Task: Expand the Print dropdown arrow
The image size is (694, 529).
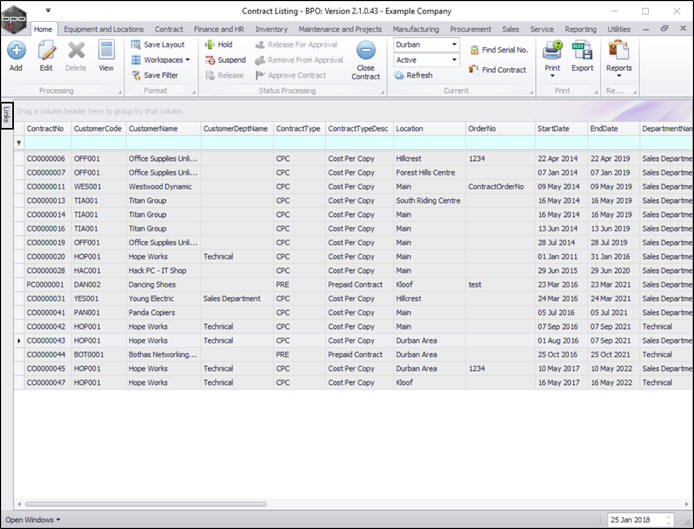Action: pos(552,76)
